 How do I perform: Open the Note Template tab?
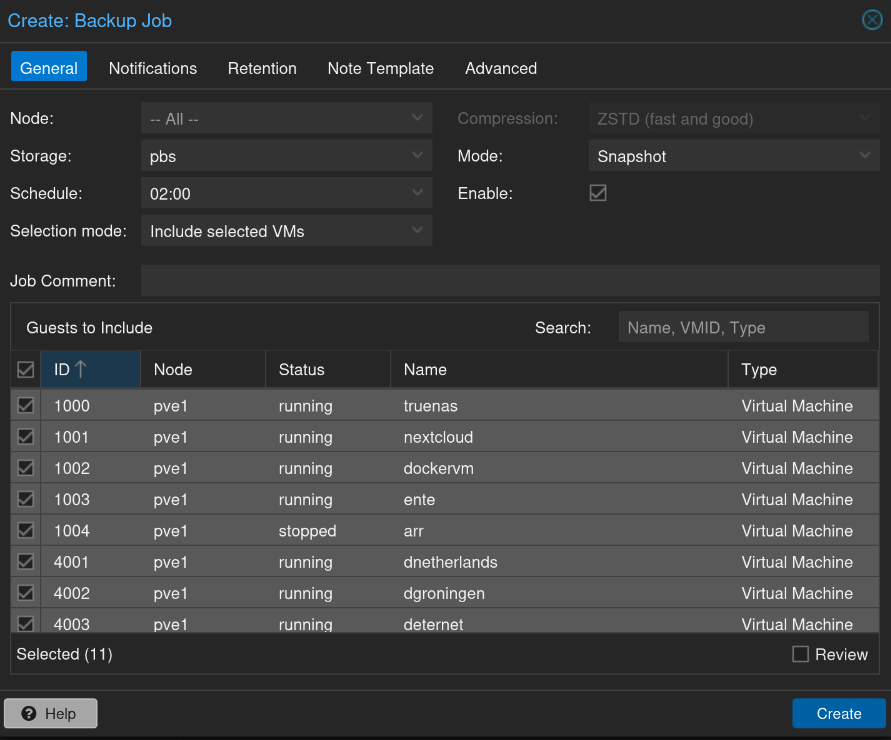[x=381, y=68]
